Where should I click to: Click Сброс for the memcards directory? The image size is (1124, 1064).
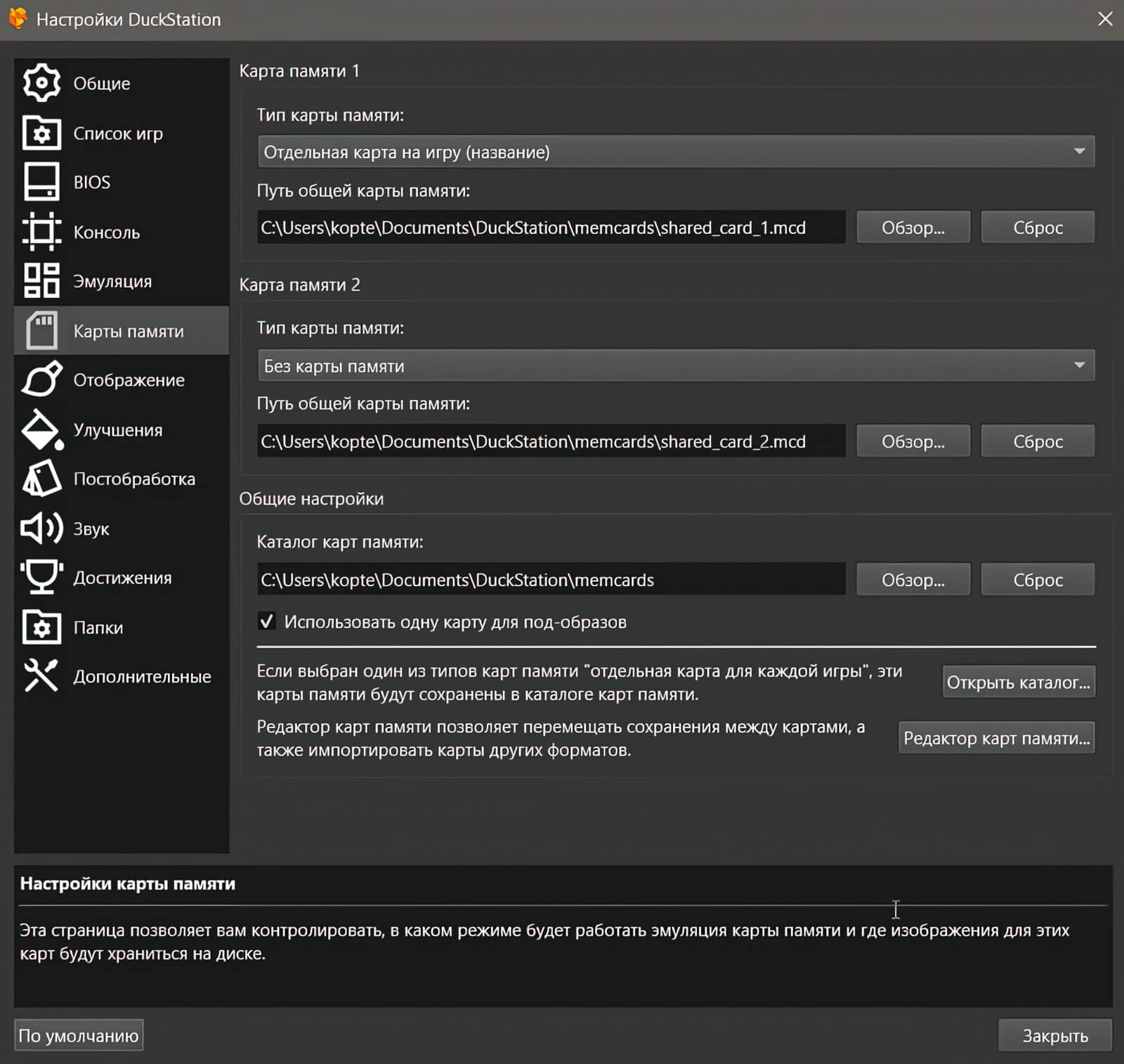(x=1038, y=580)
